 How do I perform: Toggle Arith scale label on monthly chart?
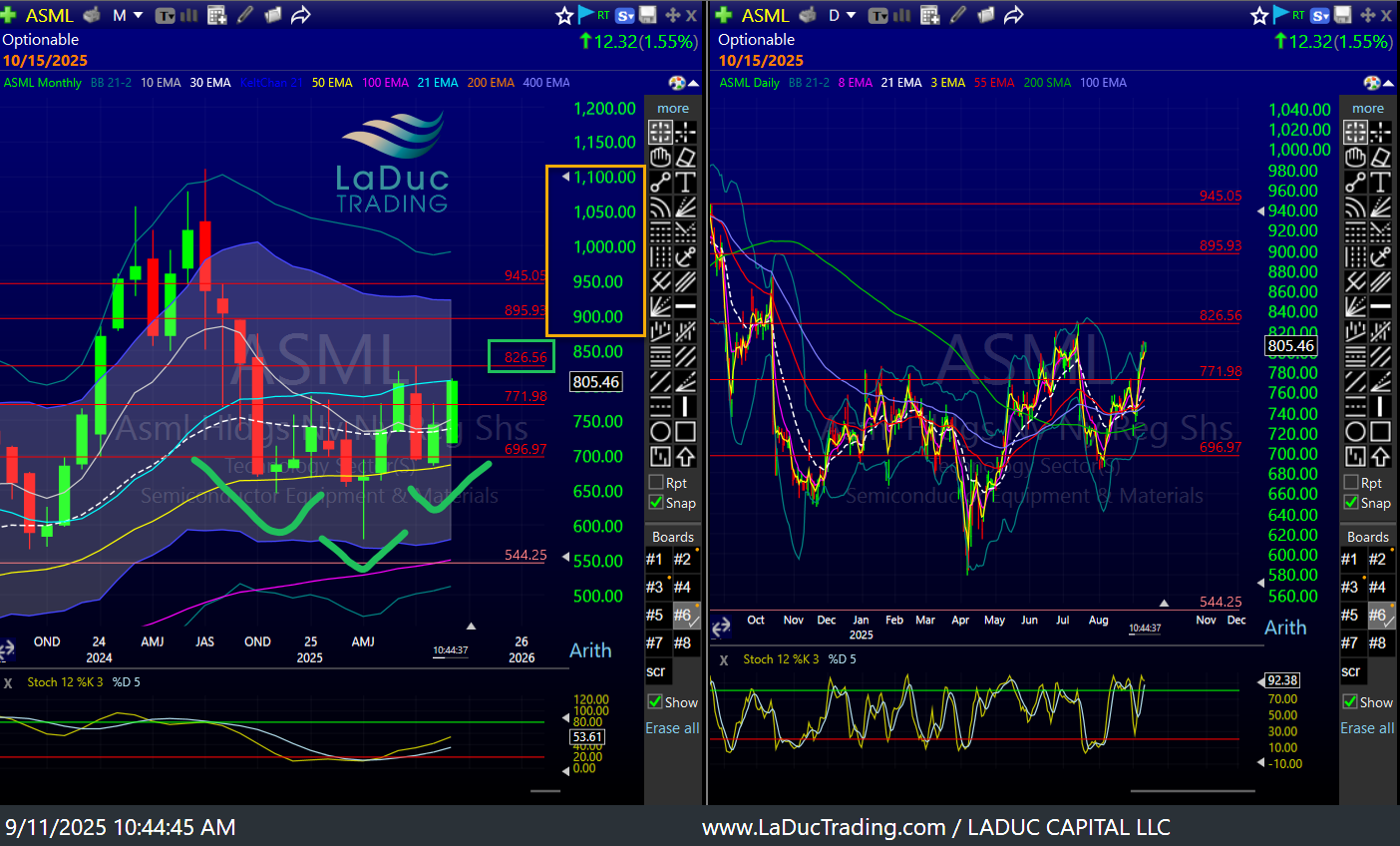pos(590,650)
